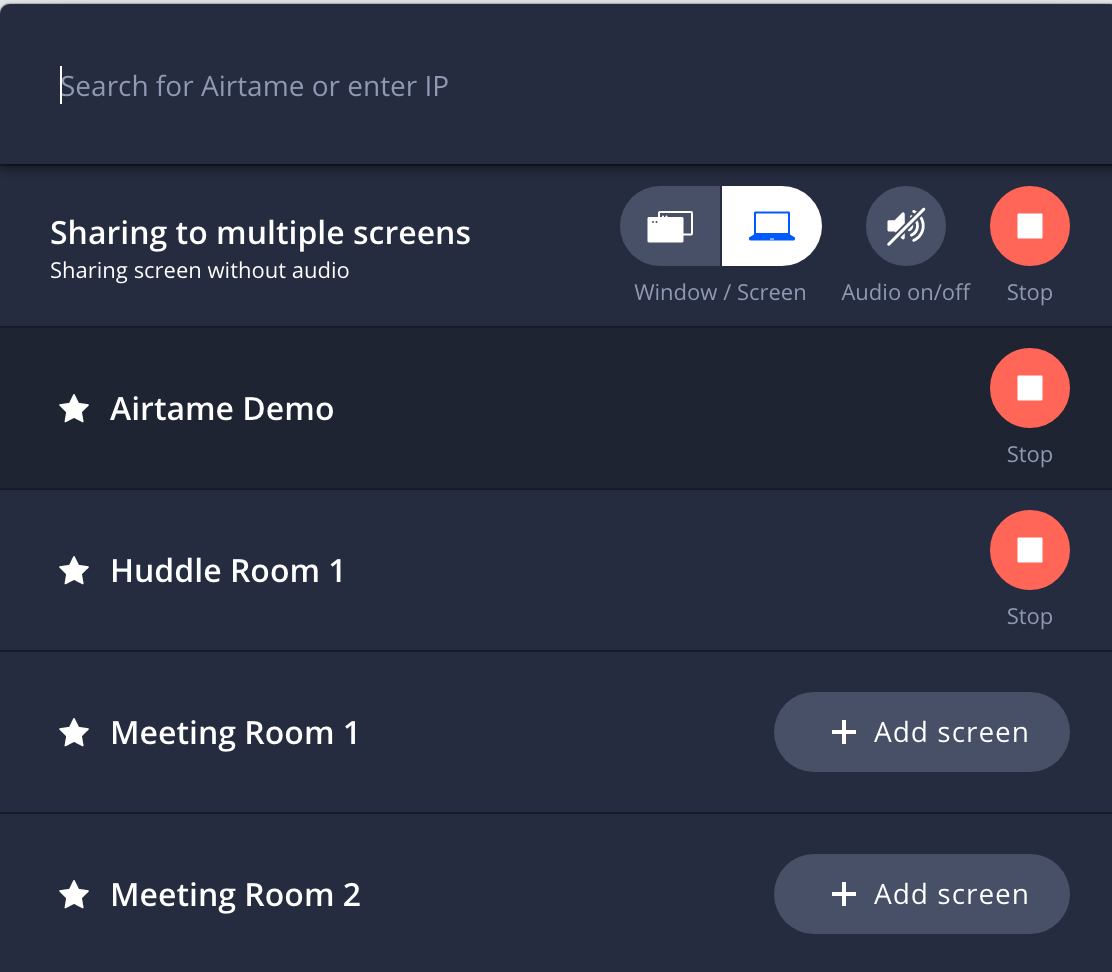Click the plus icon on Meeting Room 1
This screenshot has height=972, width=1112.
(x=845, y=732)
